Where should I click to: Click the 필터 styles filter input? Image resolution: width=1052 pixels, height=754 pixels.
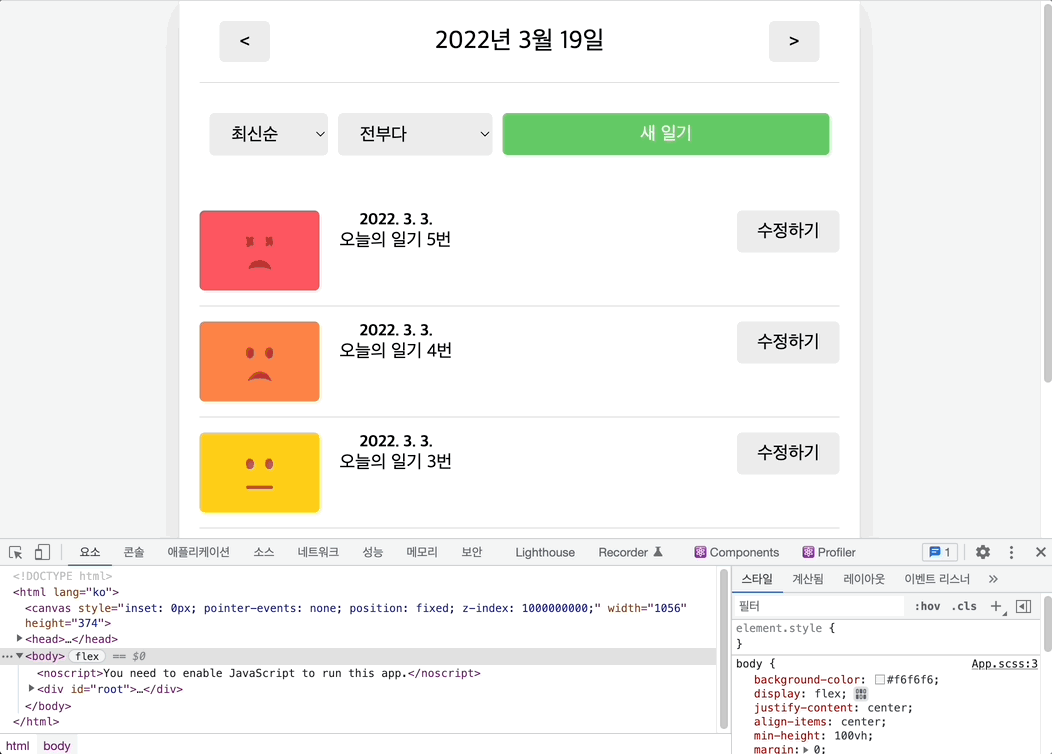click(820, 606)
